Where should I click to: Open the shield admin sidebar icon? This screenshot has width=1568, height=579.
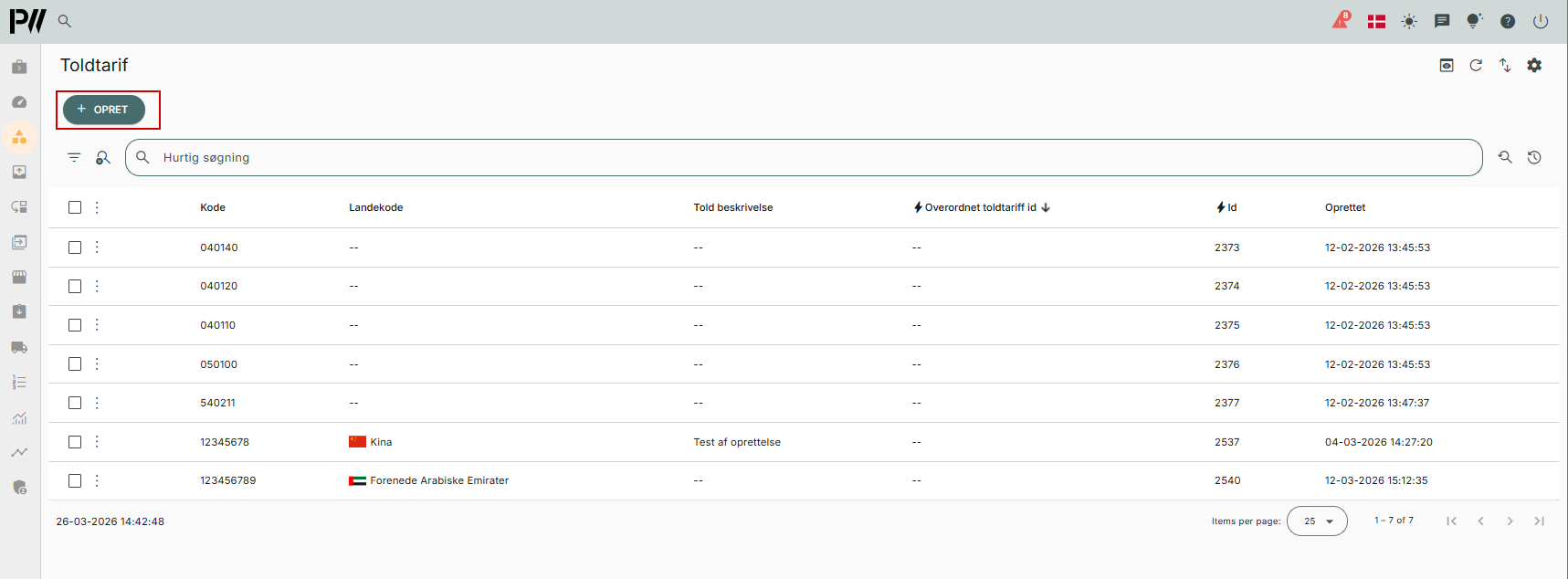point(19,487)
